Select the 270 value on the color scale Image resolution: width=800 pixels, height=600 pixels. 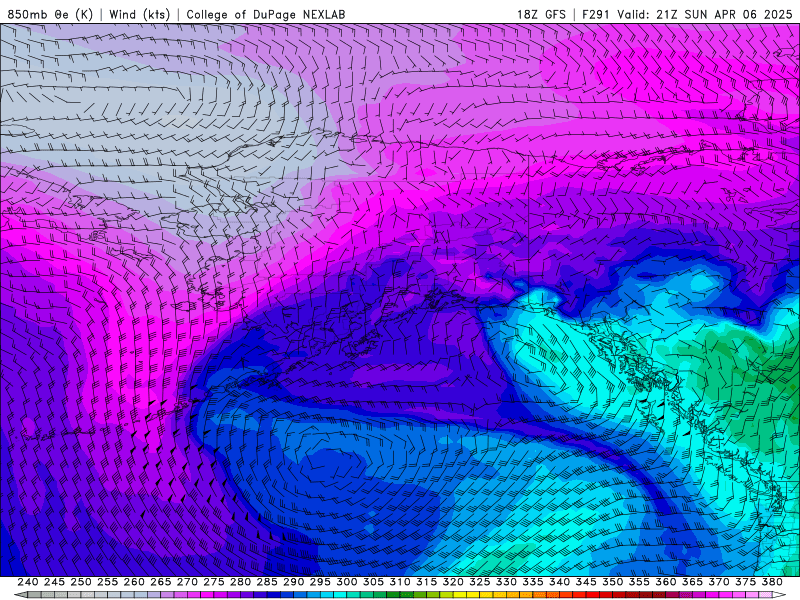(187, 582)
